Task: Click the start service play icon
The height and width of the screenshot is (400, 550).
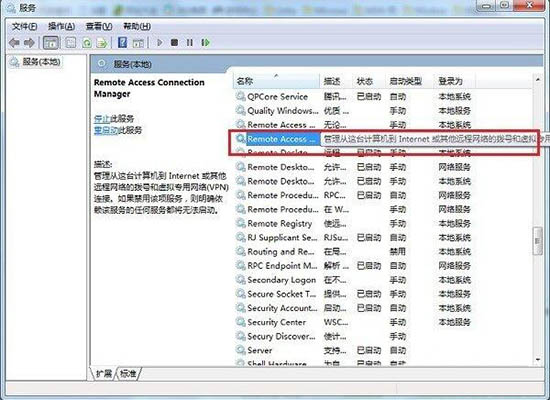Action: [x=160, y=43]
